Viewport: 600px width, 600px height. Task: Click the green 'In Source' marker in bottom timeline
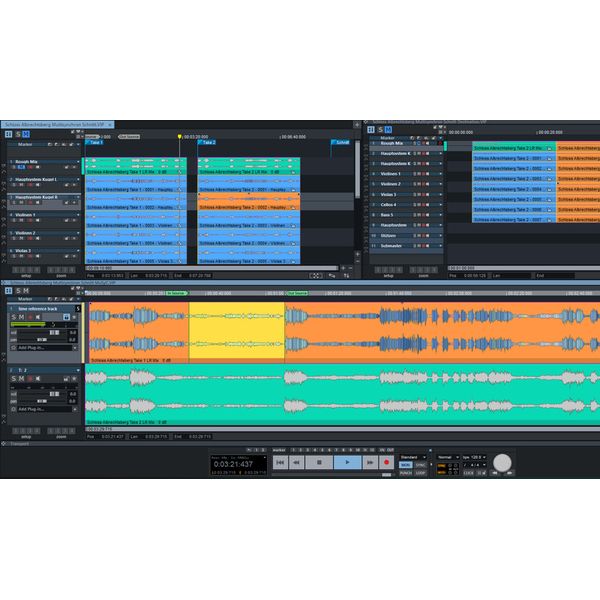coord(176,293)
